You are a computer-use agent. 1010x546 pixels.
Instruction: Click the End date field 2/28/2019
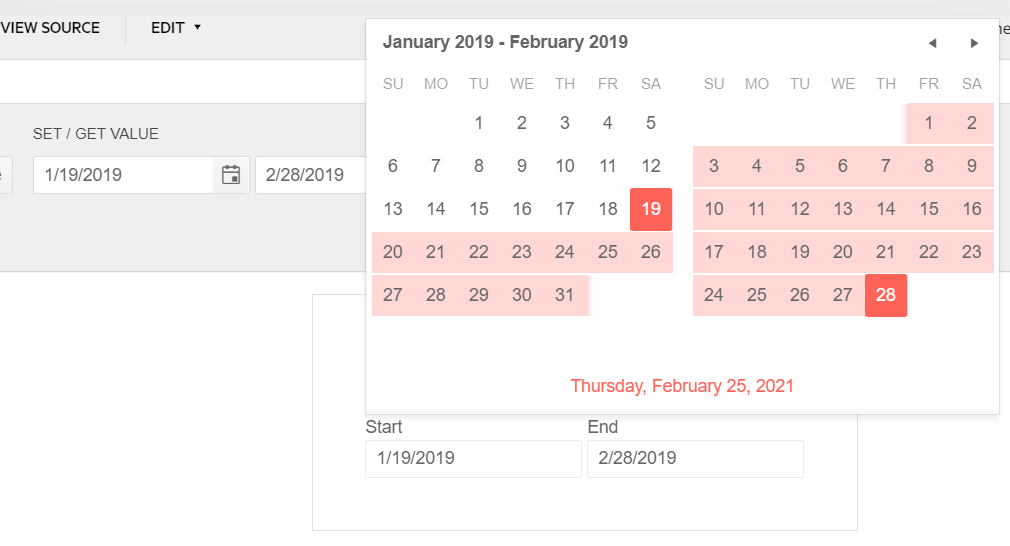click(x=695, y=458)
